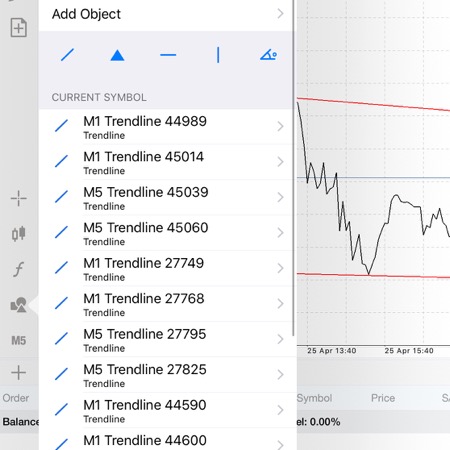
Task: Open M5 Trendline 27825 entry
Action: pos(168,375)
